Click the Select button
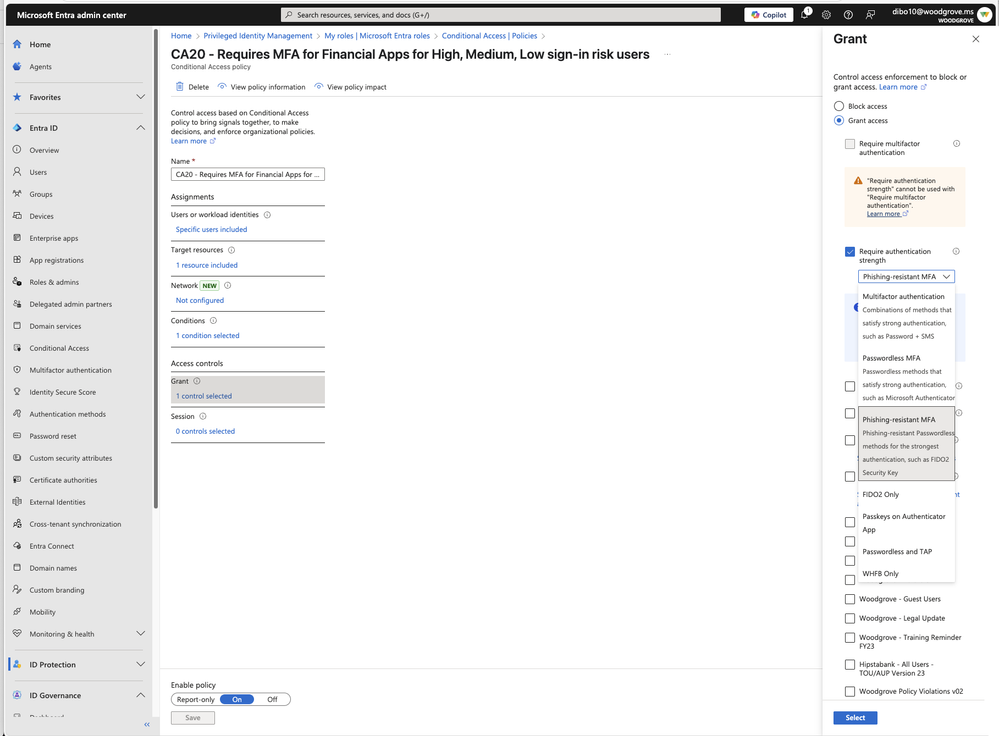 855,718
